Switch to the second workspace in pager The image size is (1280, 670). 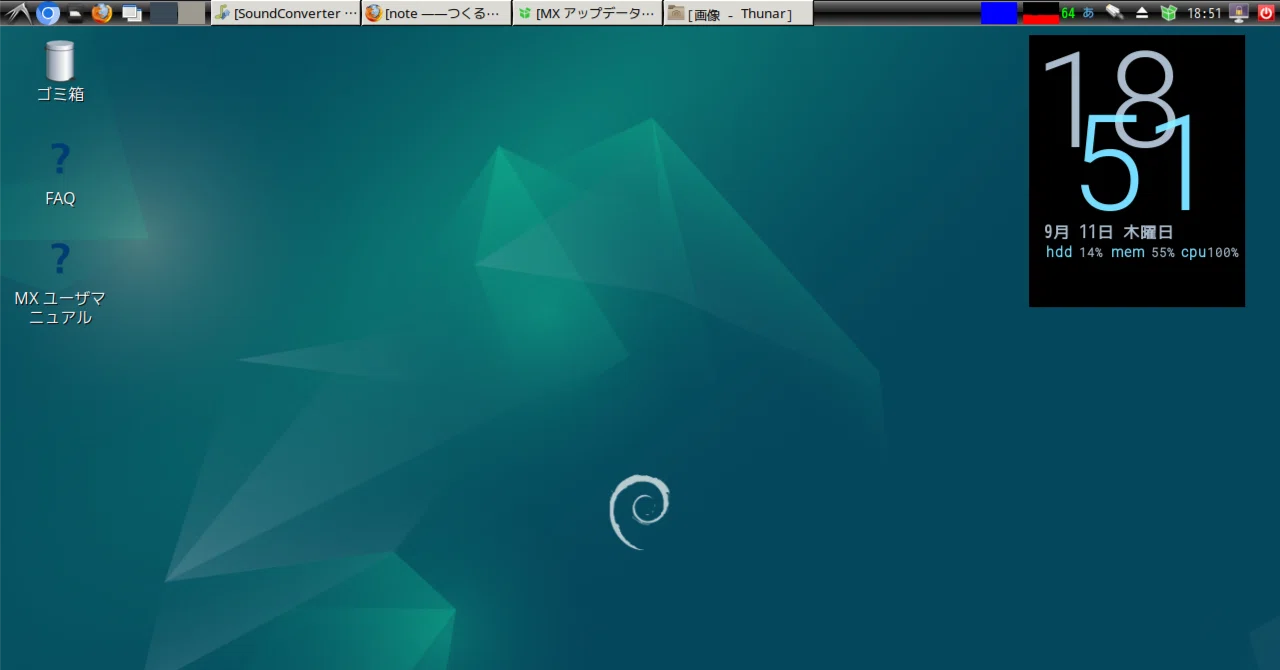click(192, 13)
